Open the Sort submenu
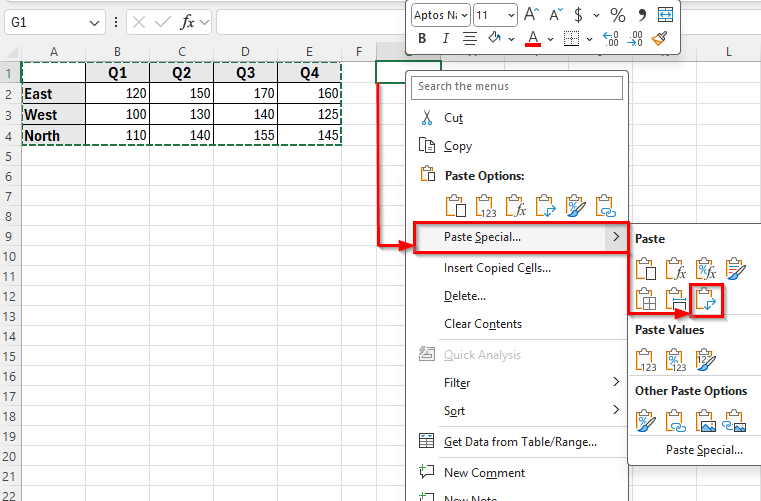Image resolution: width=761 pixels, height=501 pixels. point(517,411)
